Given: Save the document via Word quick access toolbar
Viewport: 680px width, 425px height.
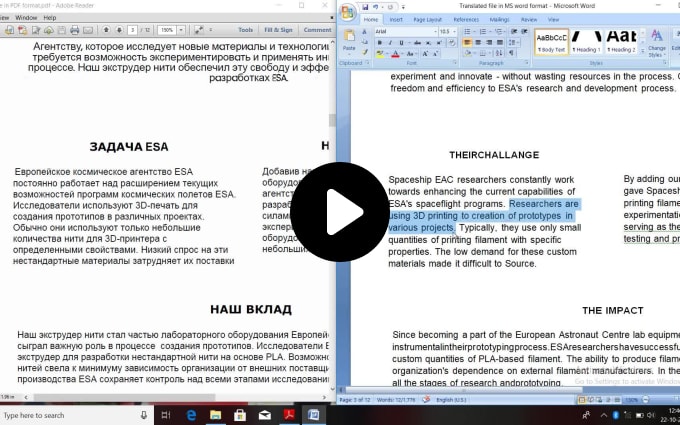Looking at the screenshot, I should coord(365,7).
